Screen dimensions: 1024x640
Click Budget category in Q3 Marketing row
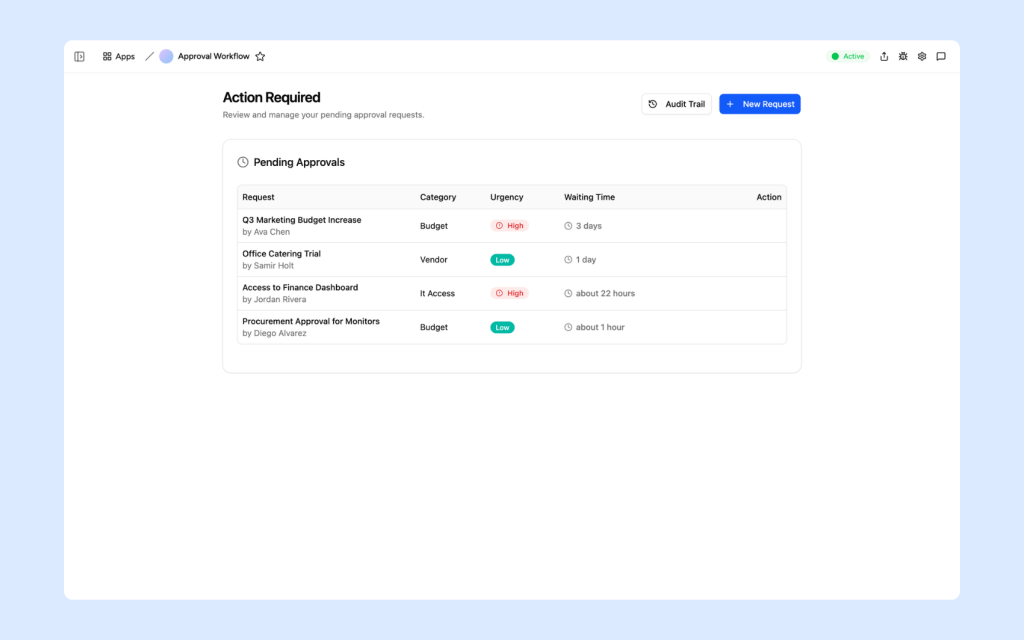click(434, 226)
